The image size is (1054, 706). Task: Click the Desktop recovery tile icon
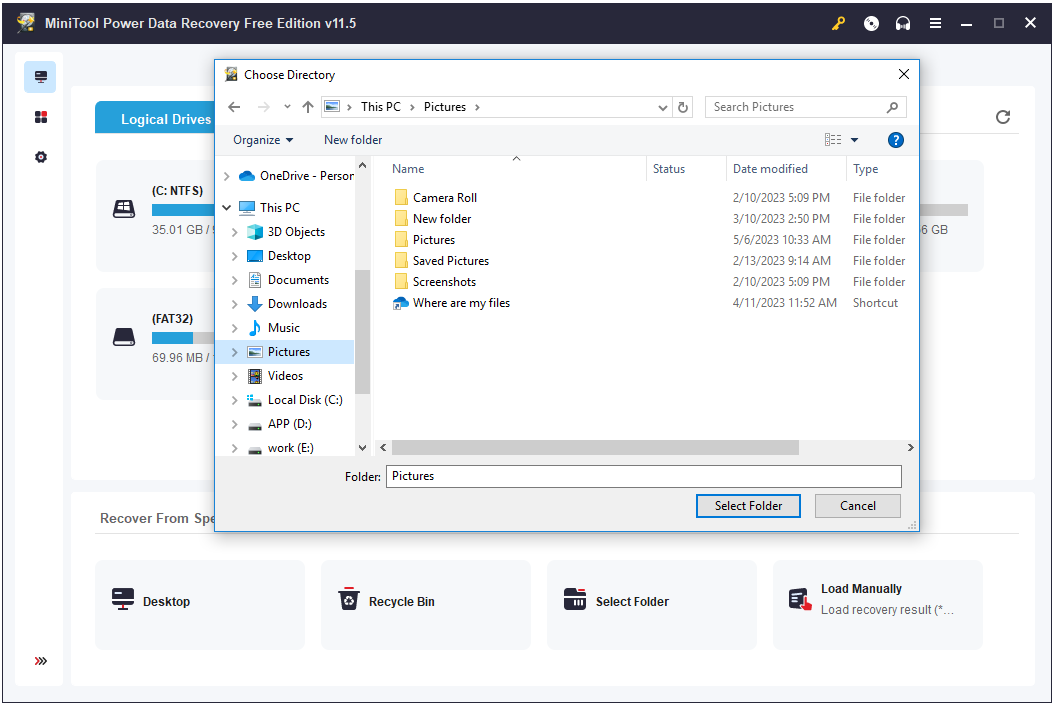coord(122,598)
